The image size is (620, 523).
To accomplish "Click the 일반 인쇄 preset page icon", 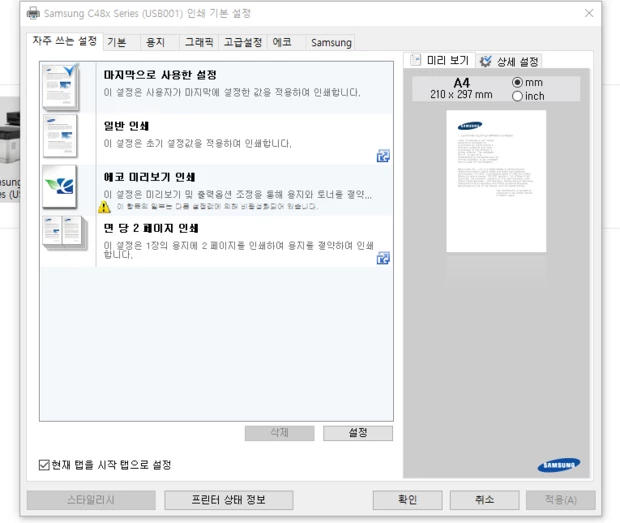I will tap(60, 136).
